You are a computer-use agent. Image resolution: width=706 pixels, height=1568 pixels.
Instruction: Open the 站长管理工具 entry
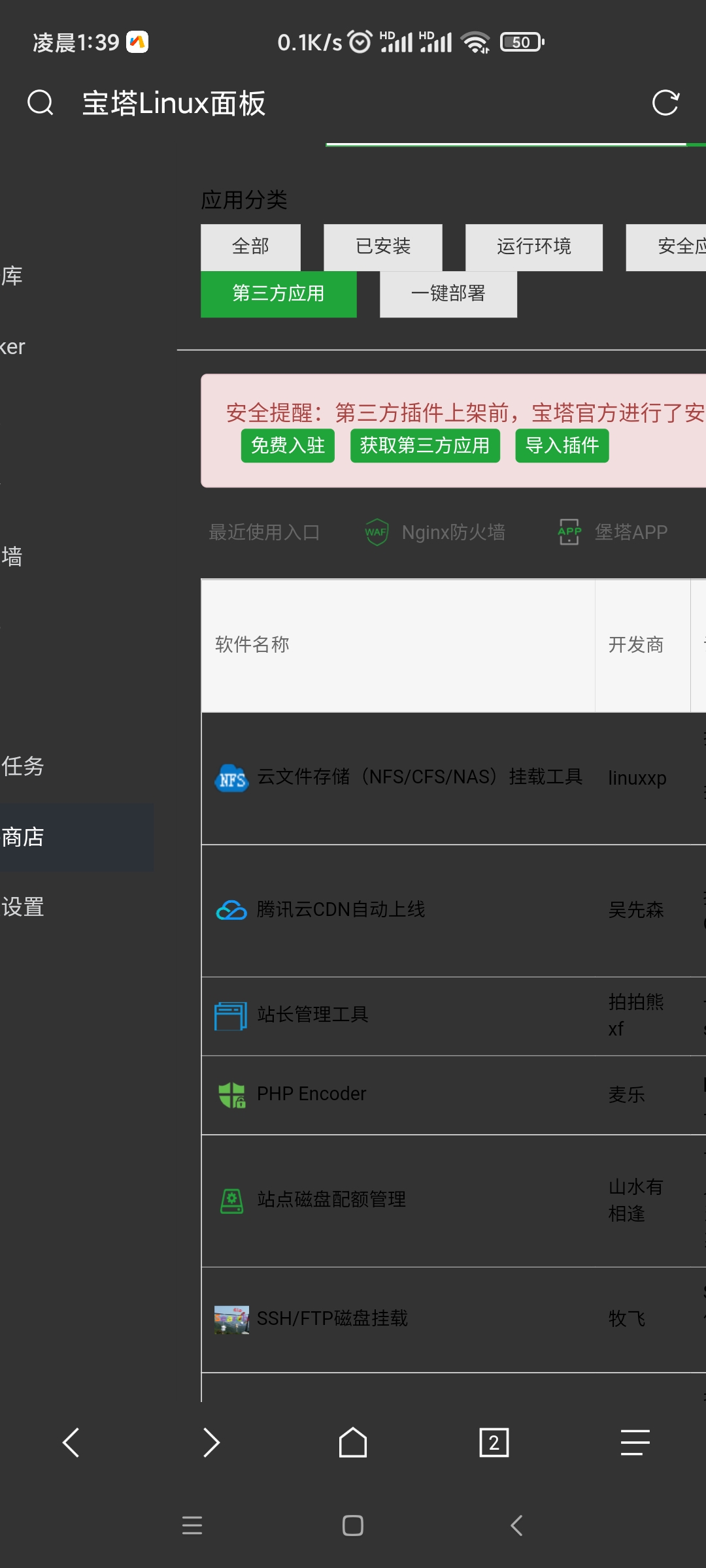click(312, 1015)
